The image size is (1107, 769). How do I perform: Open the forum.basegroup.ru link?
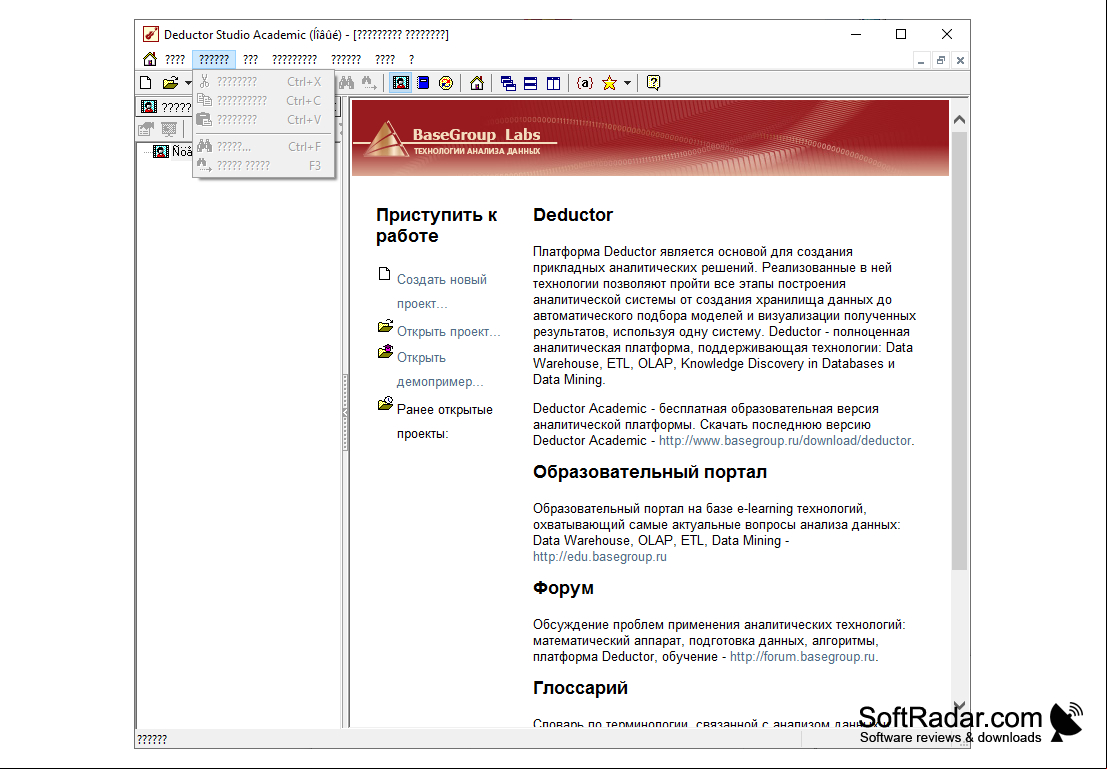tap(803, 657)
